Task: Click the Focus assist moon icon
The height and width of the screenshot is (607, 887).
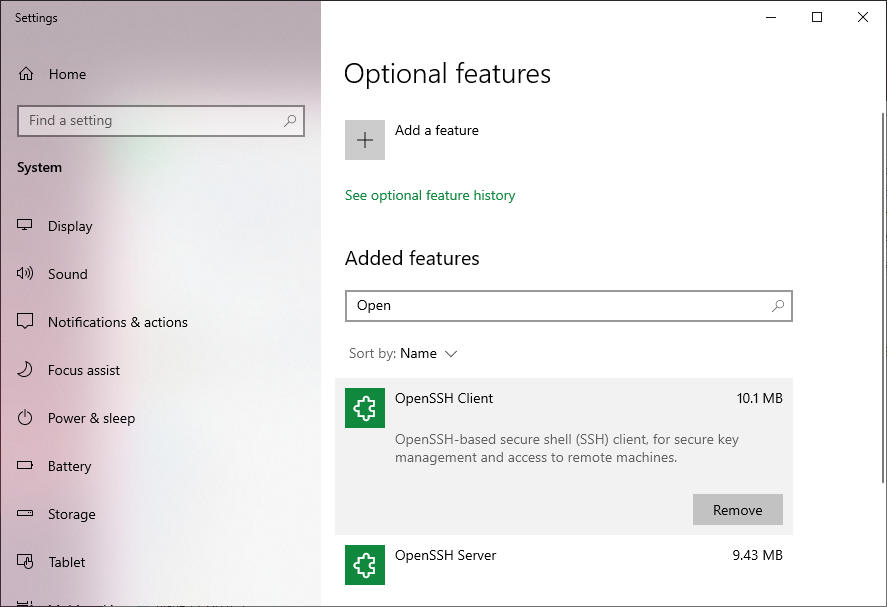Action: pos(26,370)
